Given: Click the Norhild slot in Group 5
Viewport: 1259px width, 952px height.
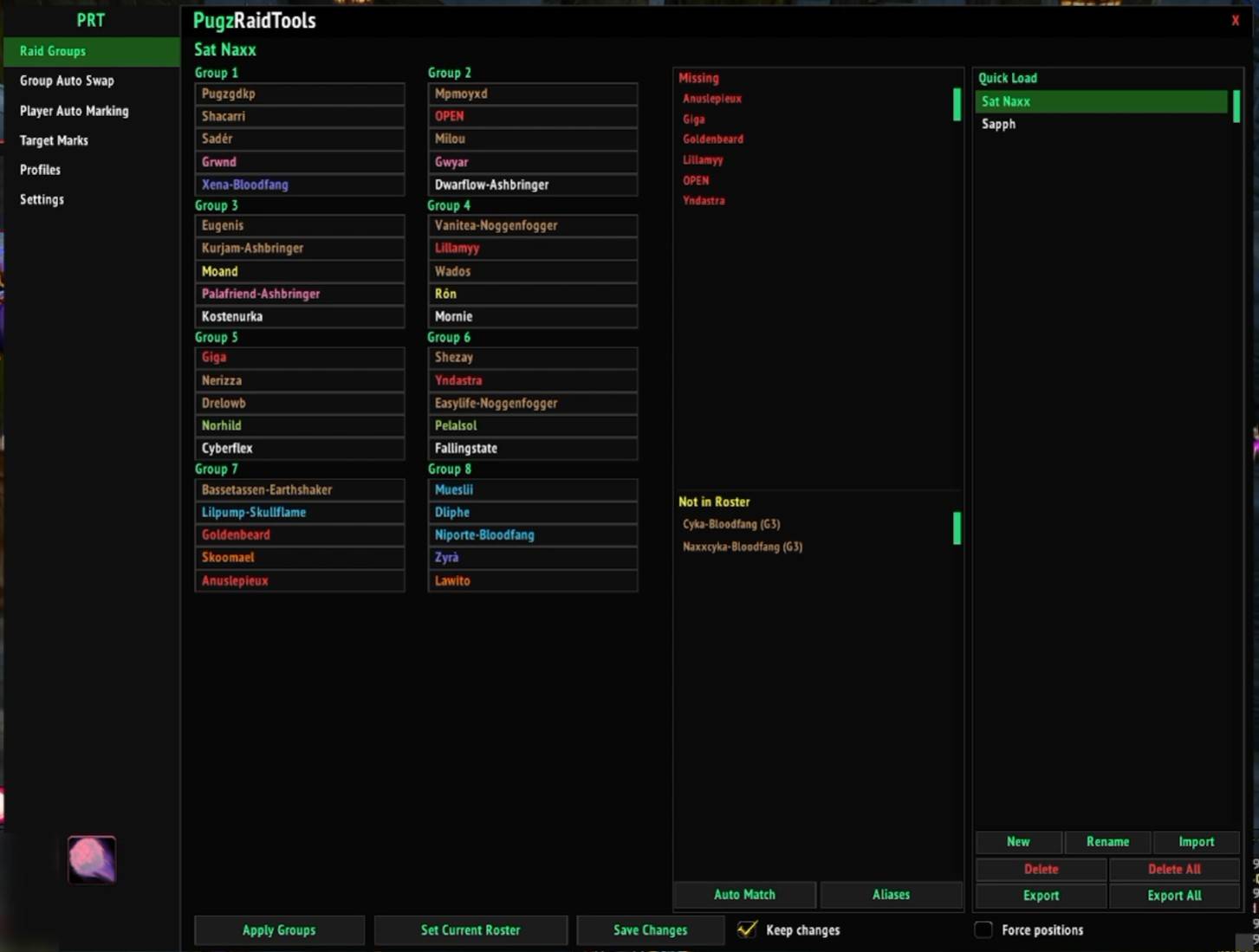Looking at the screenshot, I should [x=300, y=425].
